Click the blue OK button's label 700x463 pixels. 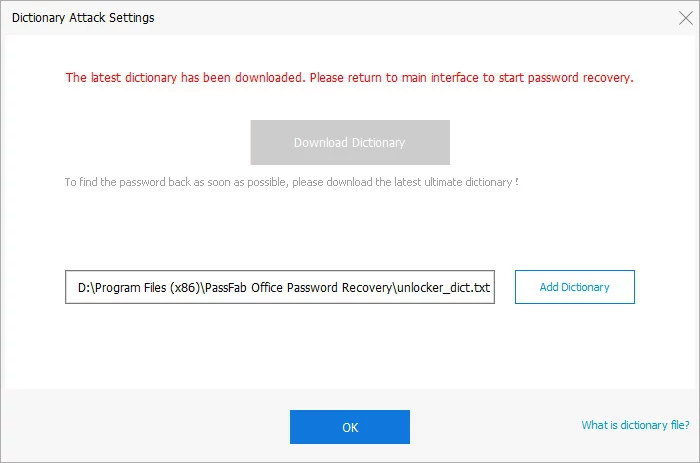point(349,427)
